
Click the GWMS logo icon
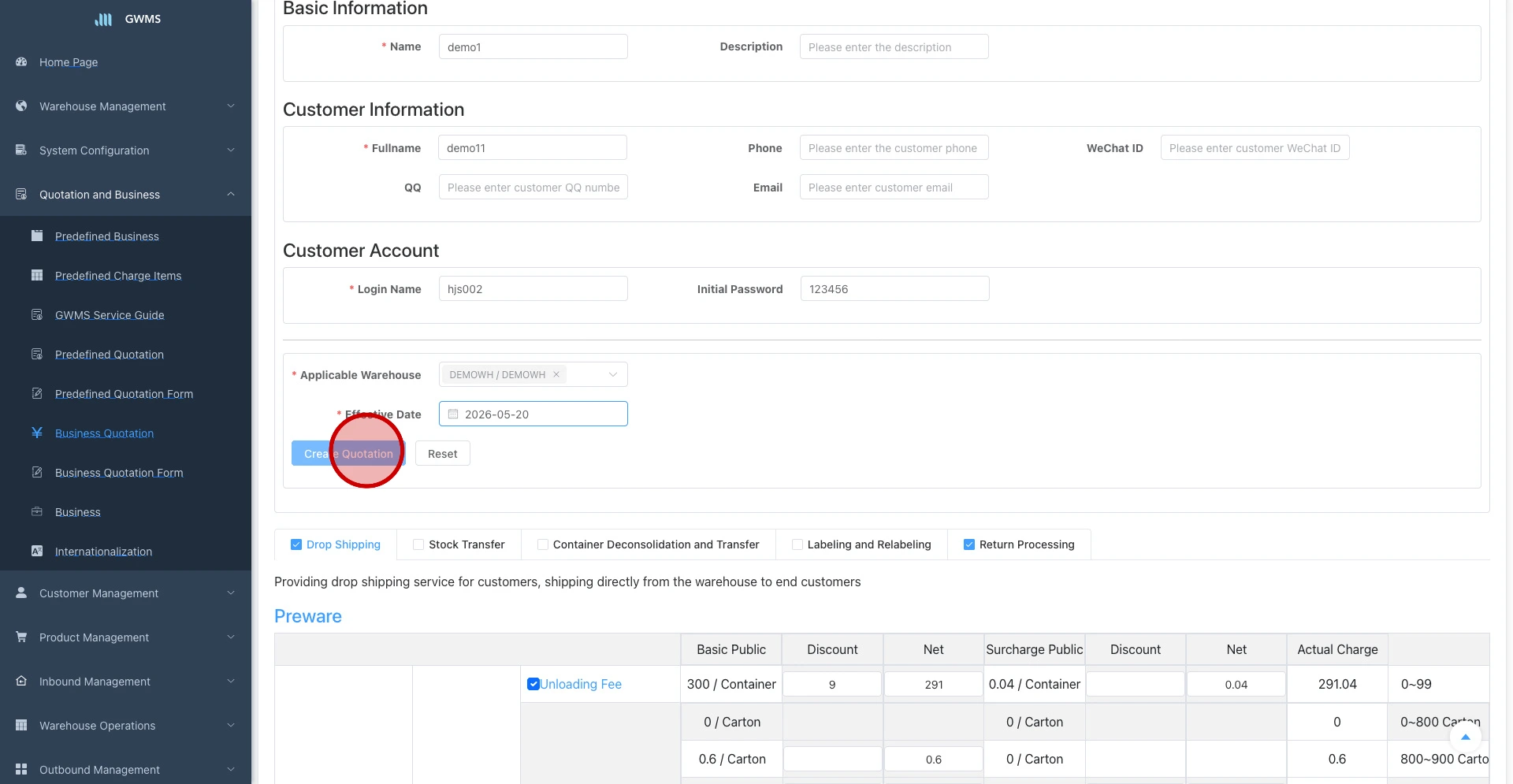pyautogui.click(x=103, y=19)
